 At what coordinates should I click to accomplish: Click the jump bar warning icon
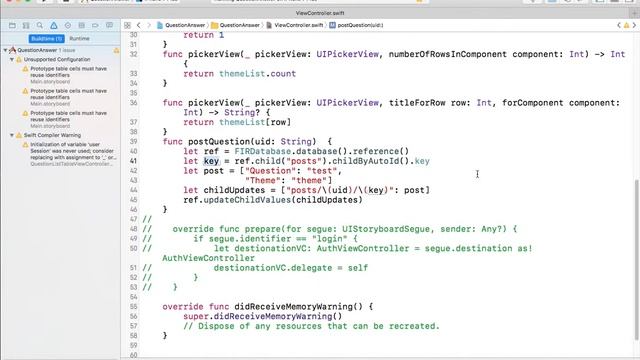[627, 25]
